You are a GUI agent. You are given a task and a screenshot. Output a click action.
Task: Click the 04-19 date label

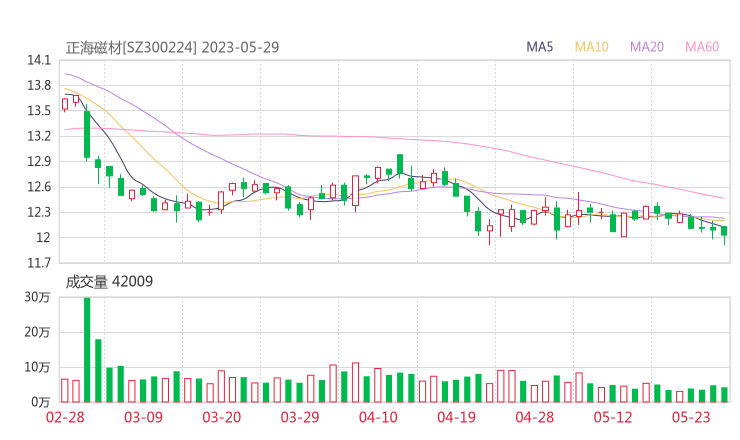(456, 417)
